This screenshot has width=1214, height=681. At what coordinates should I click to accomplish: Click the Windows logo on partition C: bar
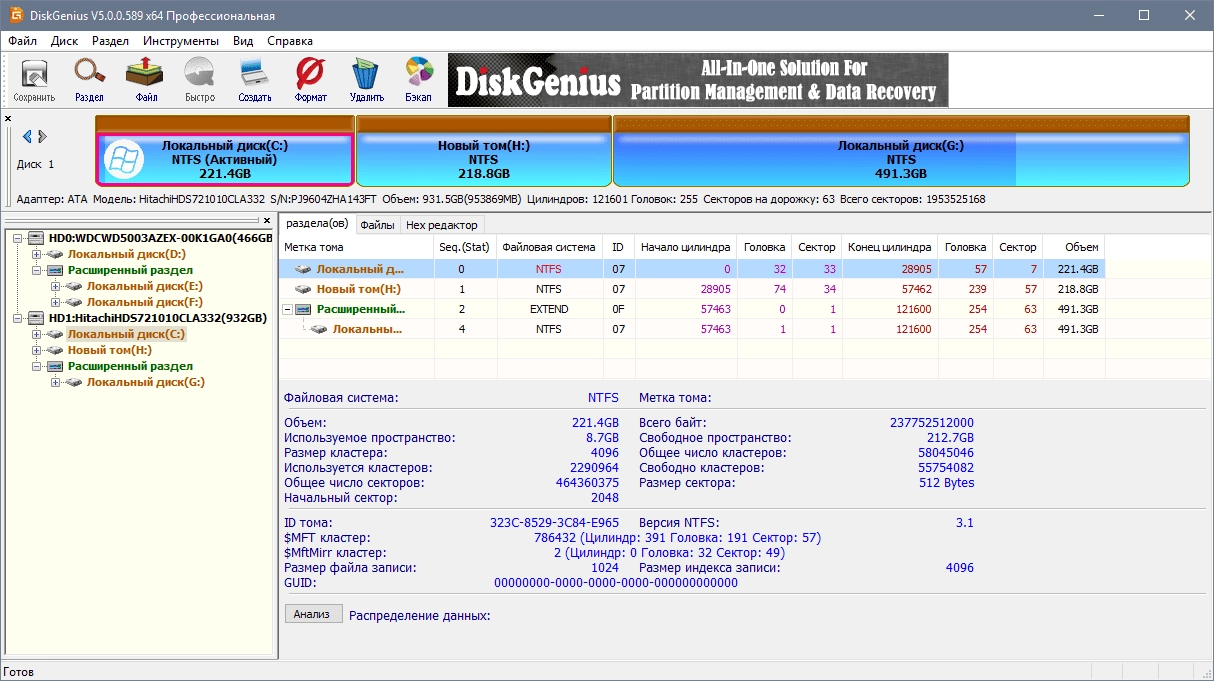[124, 160]
